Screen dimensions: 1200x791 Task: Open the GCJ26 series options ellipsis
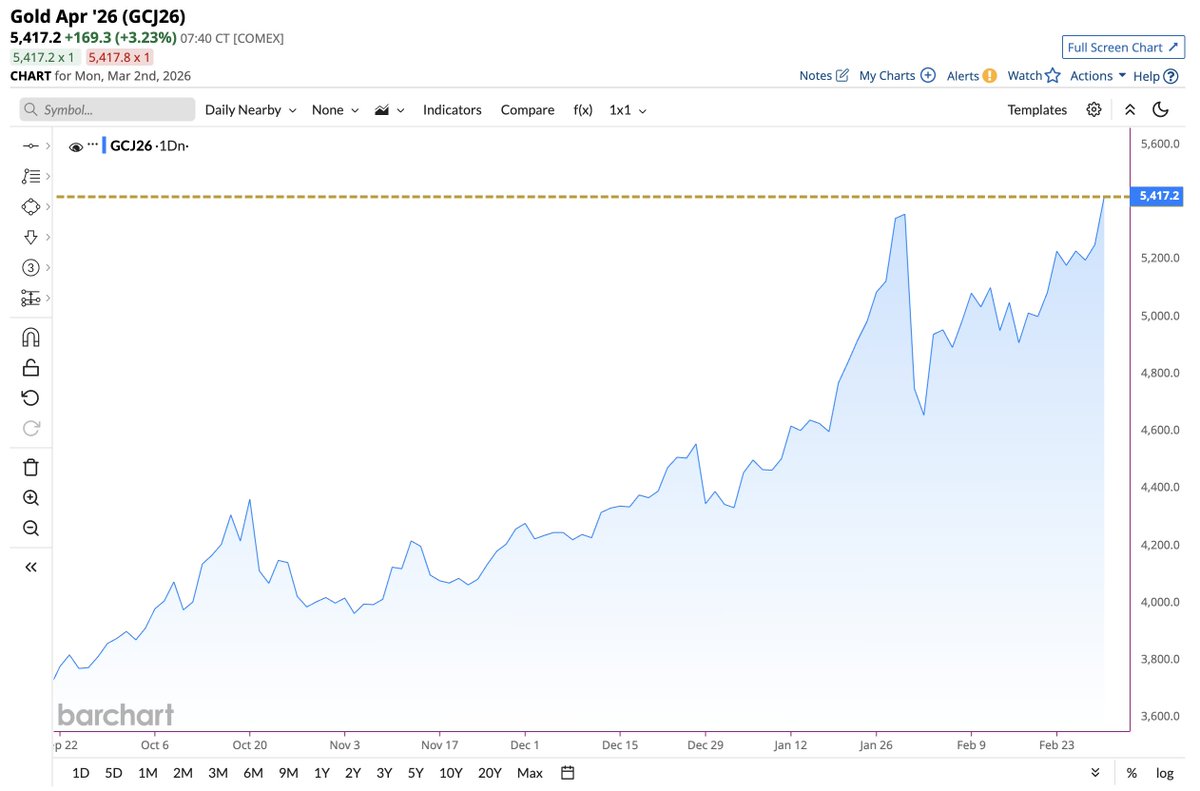click(x=93, y=145)
